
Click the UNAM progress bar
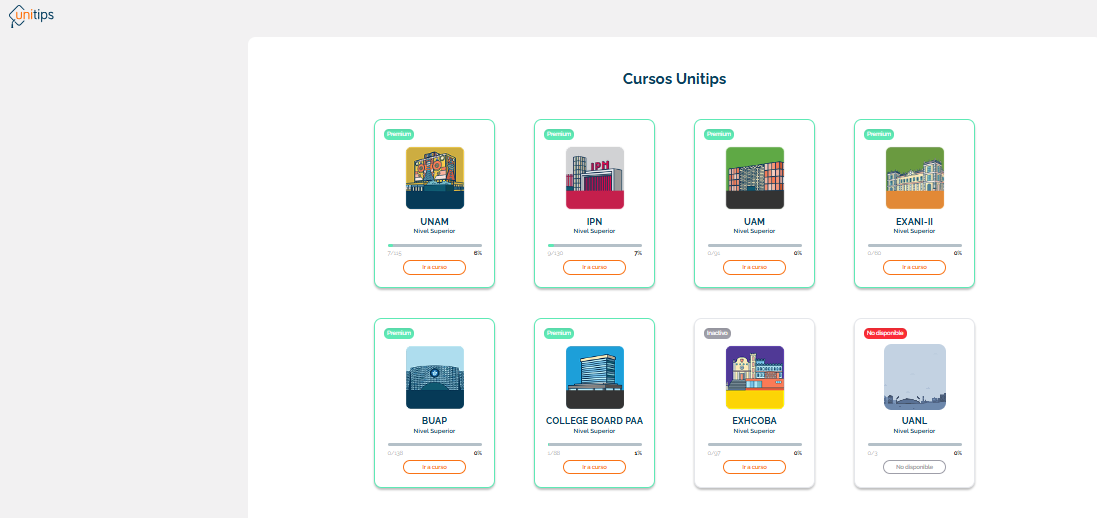pos(434,245)
